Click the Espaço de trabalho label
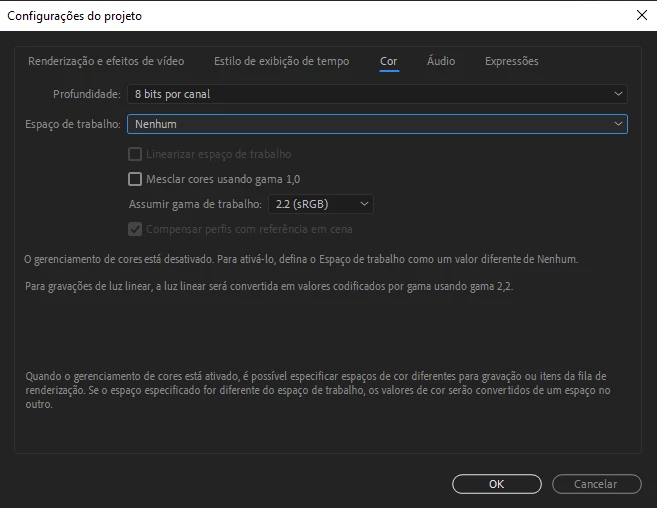 [x=73, y=124]
